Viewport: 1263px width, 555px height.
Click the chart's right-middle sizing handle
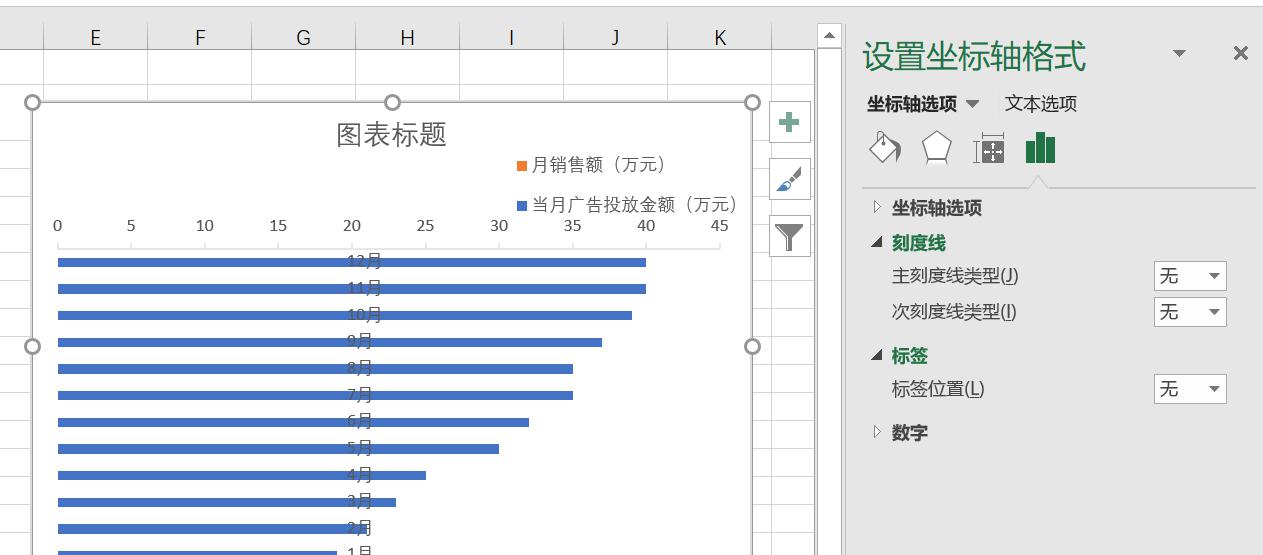752,346
